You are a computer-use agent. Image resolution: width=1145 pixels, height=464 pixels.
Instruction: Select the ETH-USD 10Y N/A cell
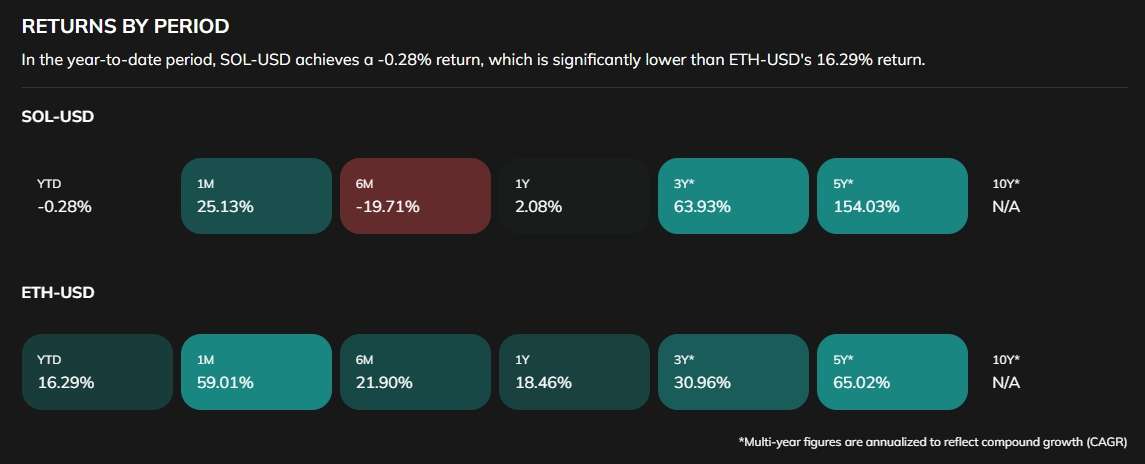pyautogui.click(x=1050, y=372)
